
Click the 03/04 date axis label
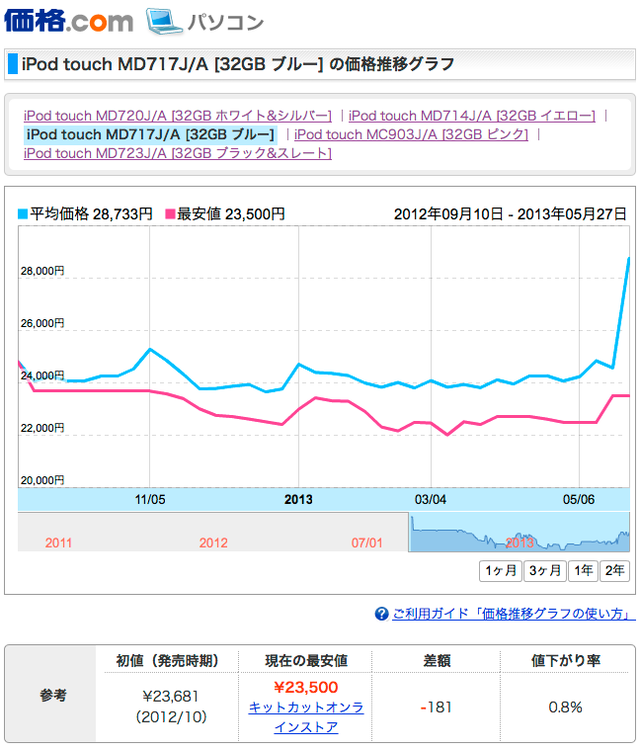point(430,499)
